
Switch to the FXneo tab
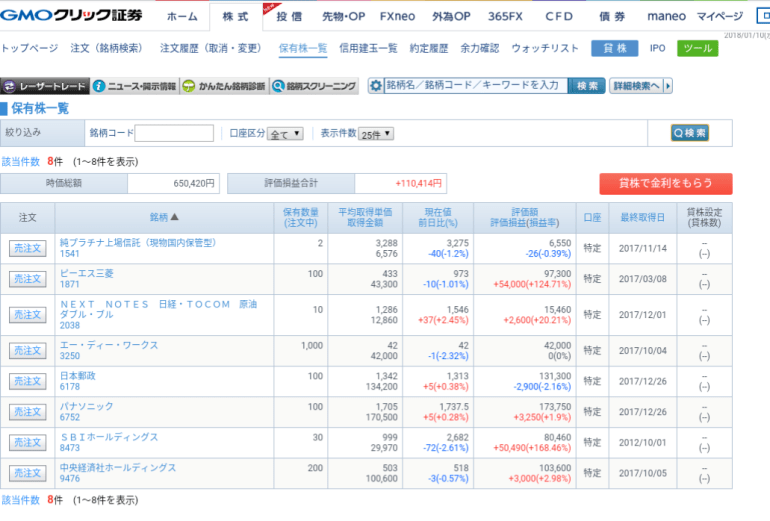[x=400, y=17]
